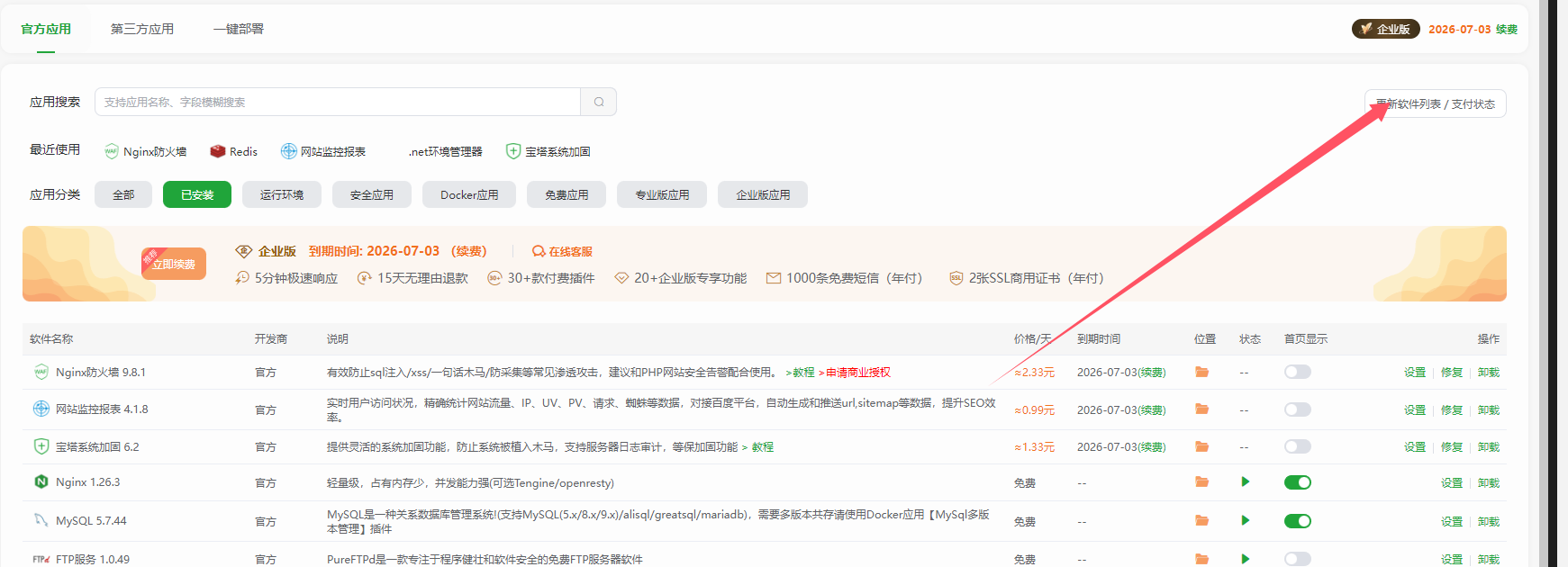This screenshot has height=567, width=1568.
Task: Open folder location for Nginx 1.26.3
Action: click(1201, 481)
